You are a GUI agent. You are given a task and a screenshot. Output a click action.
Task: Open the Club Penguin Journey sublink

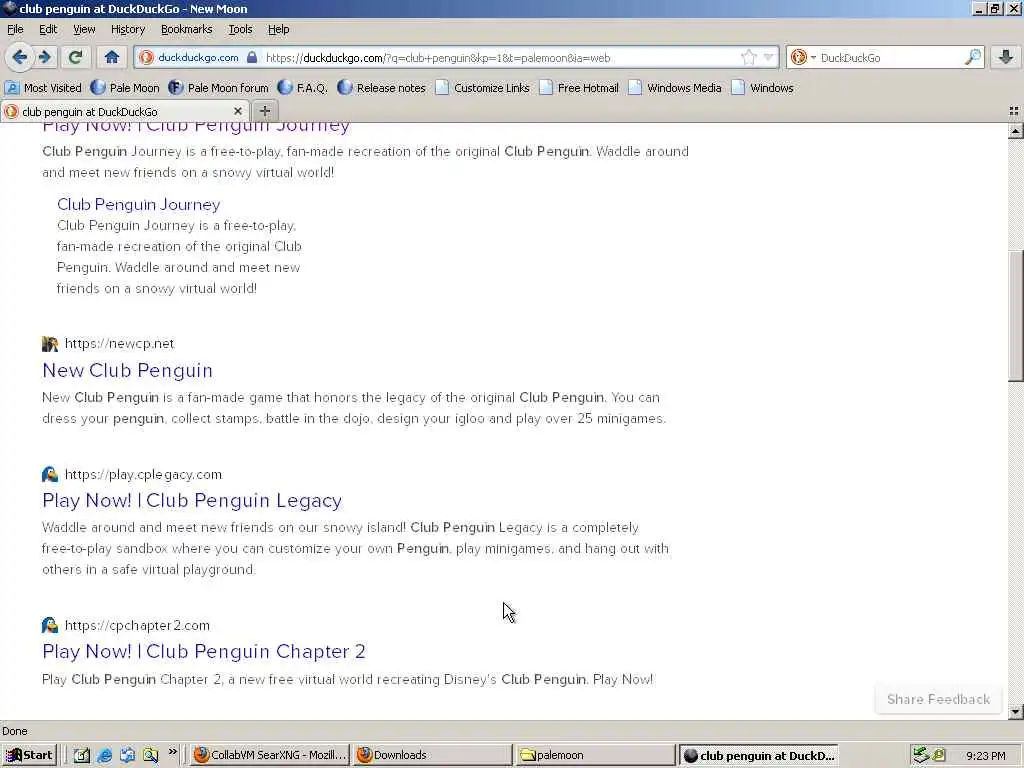(138, 204)
